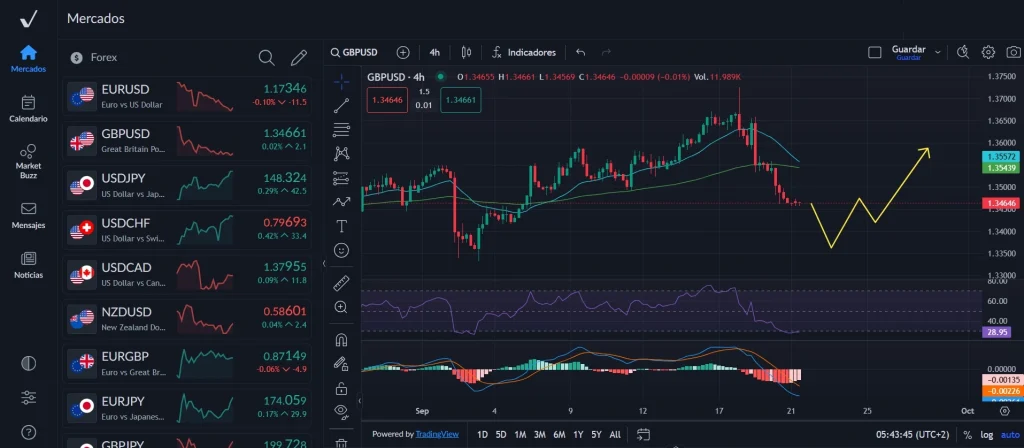The image size is (1024, 448).
Task: Select the Text annotation tool
Action: pyautogui.click(x=342, y=226)
